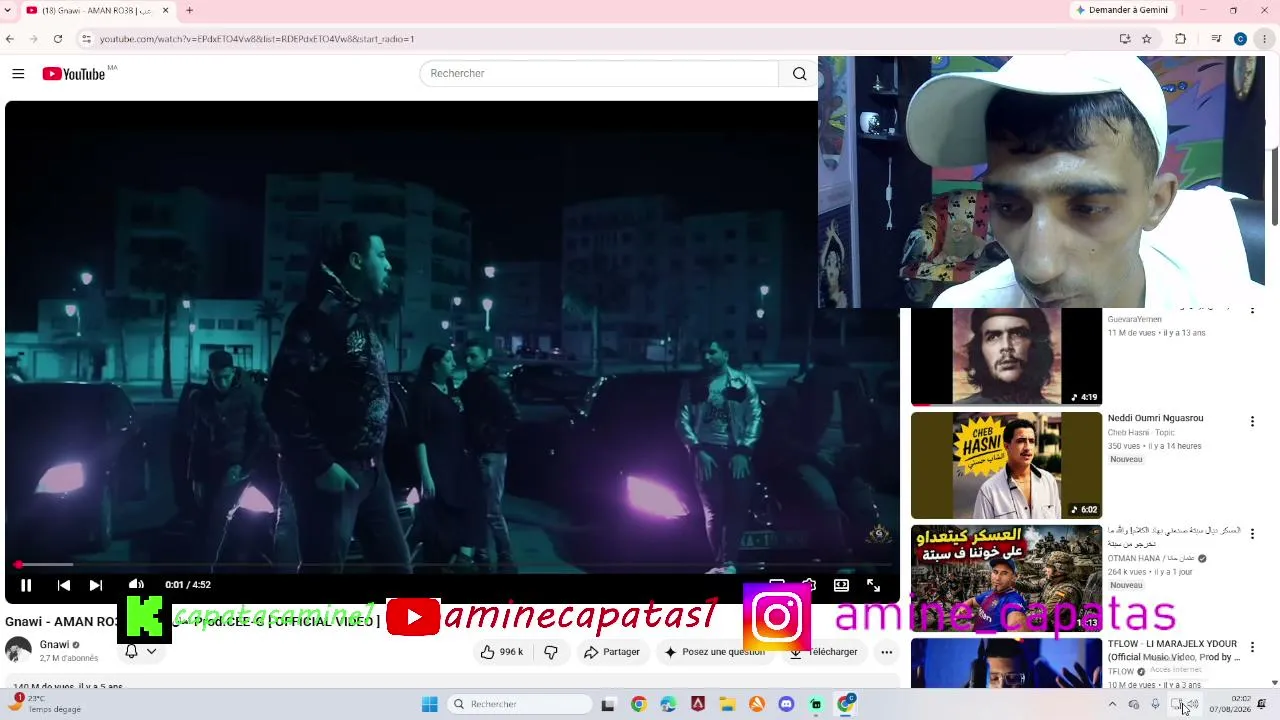View site information icon in address bar
Screen dimensions: 1280x720
pos(87,39)
